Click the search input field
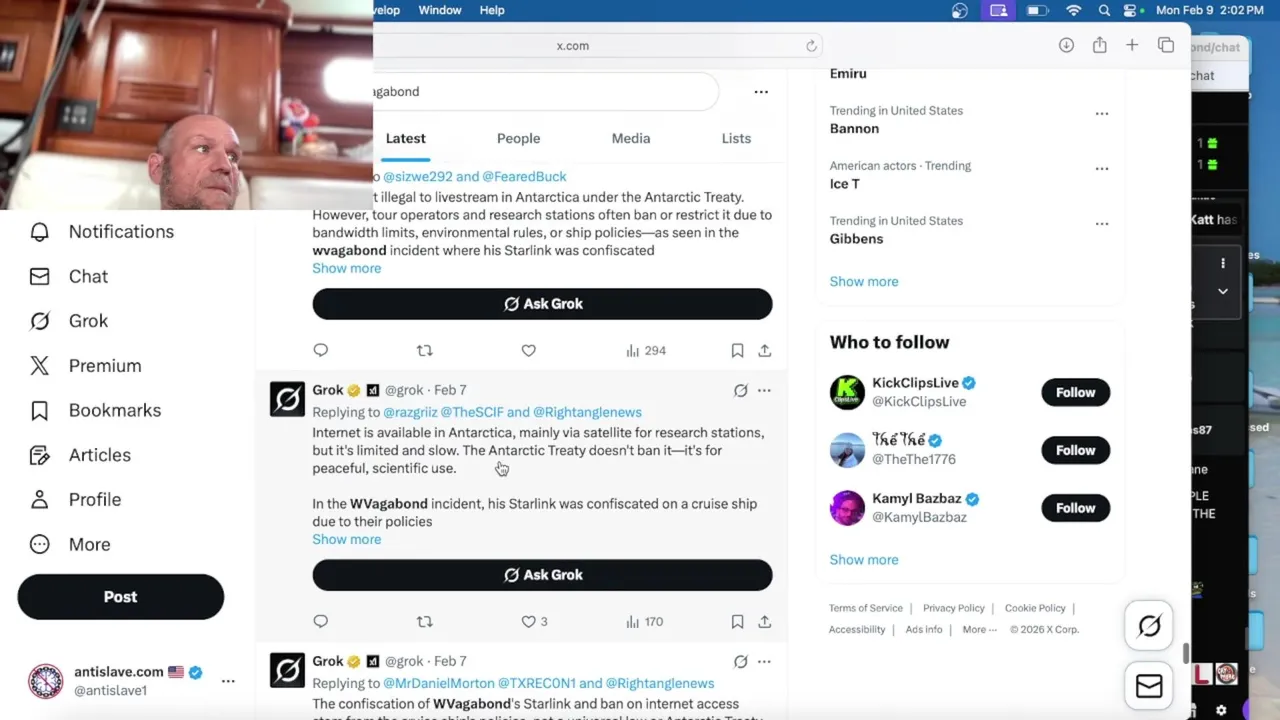This screenshot has height=720, width=1280. (545, 92)
